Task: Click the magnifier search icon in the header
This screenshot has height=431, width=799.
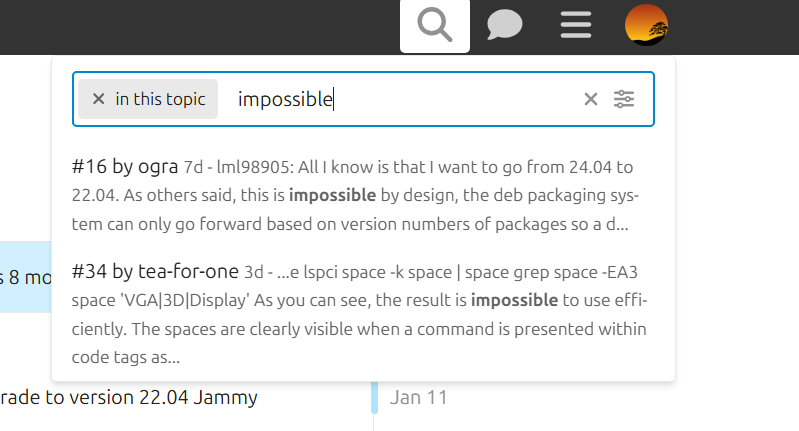Action: (x=435, y=24)
